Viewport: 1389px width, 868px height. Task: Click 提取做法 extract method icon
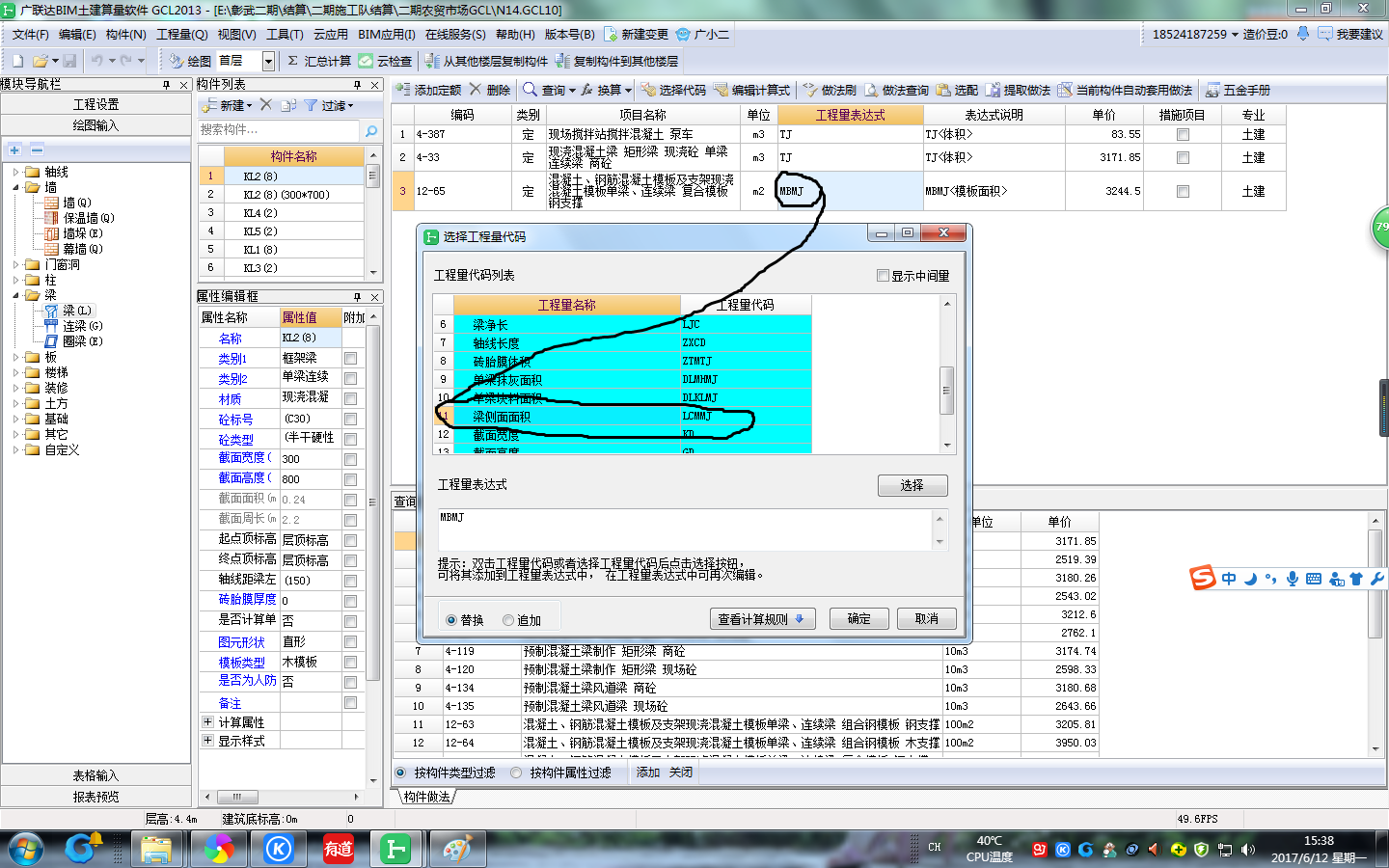coord(993,90)
